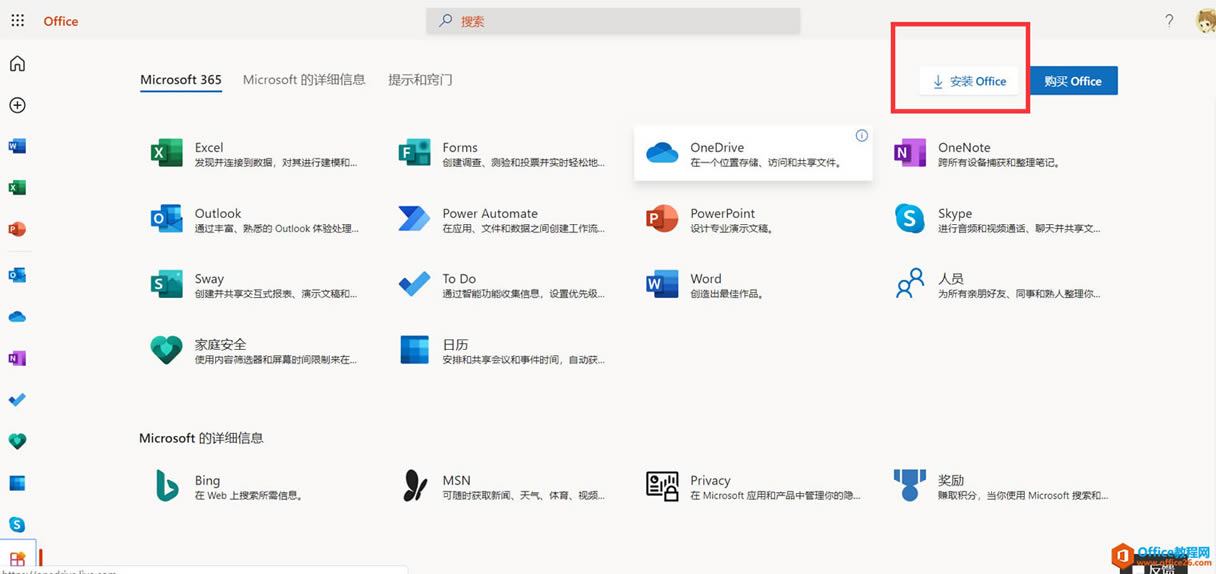Open PowerPoint from the left sidebar

pyautogui.click(x=17, y=229)
